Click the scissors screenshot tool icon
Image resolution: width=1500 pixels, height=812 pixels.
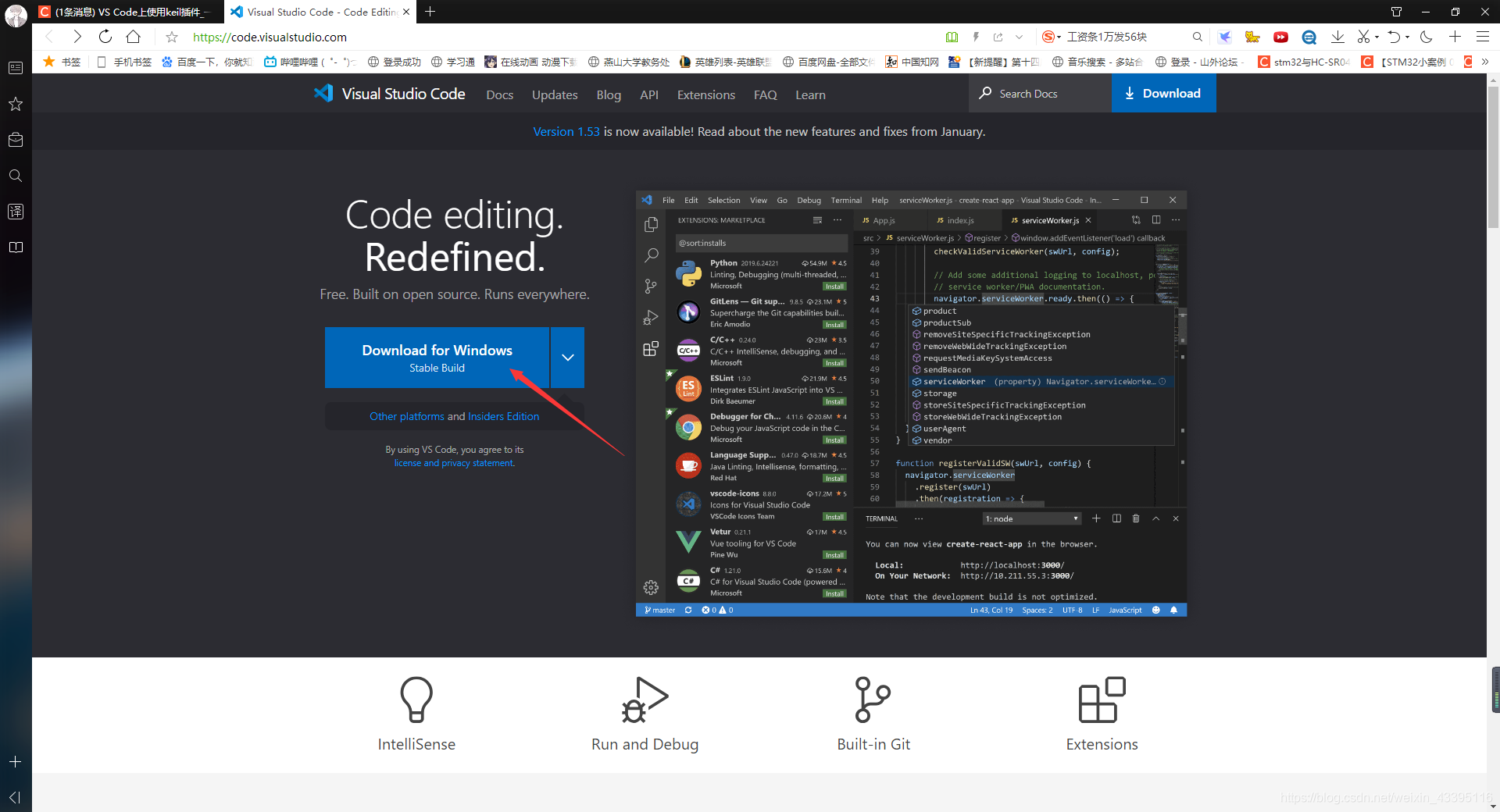[1363, 37]
